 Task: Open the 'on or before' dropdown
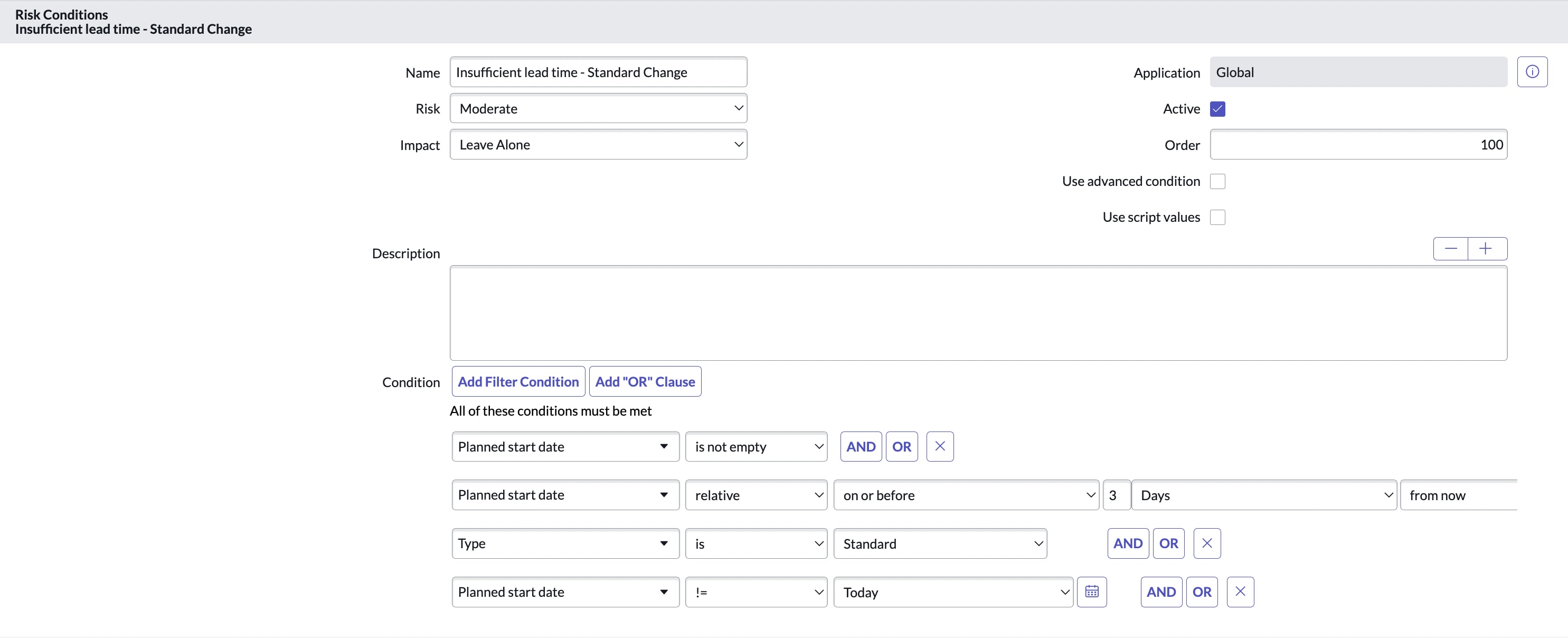click(966, 495)
